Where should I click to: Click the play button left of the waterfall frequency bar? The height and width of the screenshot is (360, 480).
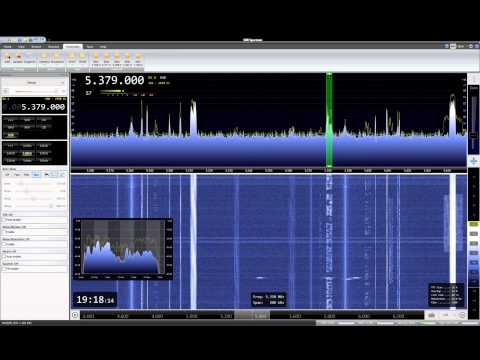pos(75,315)
